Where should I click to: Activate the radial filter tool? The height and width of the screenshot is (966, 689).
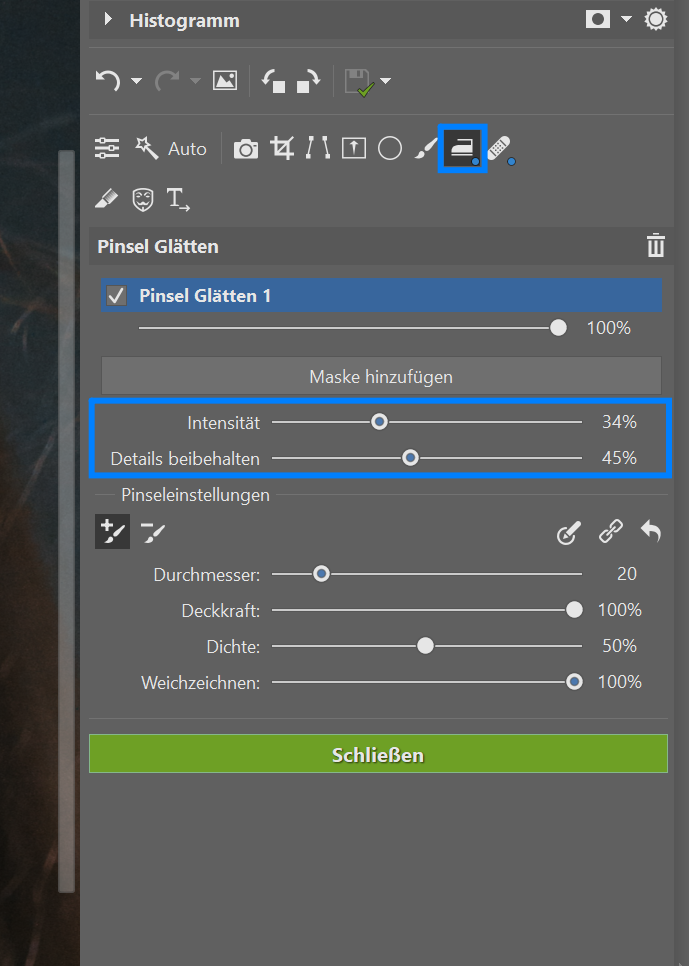pyautogui.click(x=390, y=148)
